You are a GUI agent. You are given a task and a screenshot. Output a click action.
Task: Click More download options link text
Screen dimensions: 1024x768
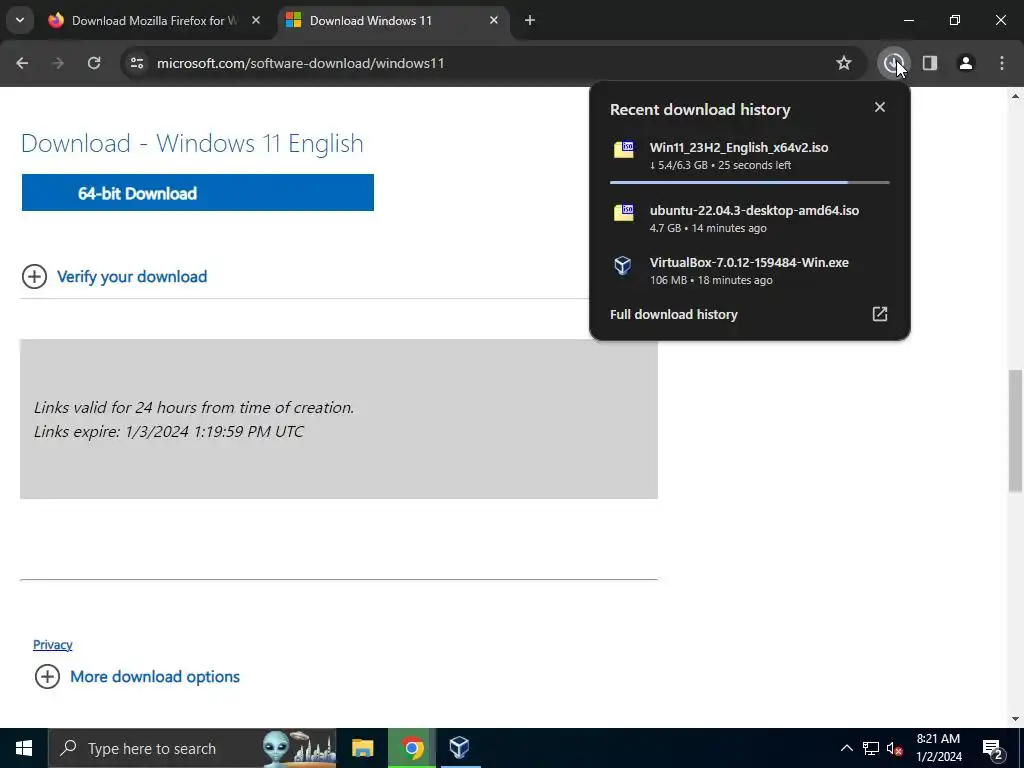click(155, 677)
